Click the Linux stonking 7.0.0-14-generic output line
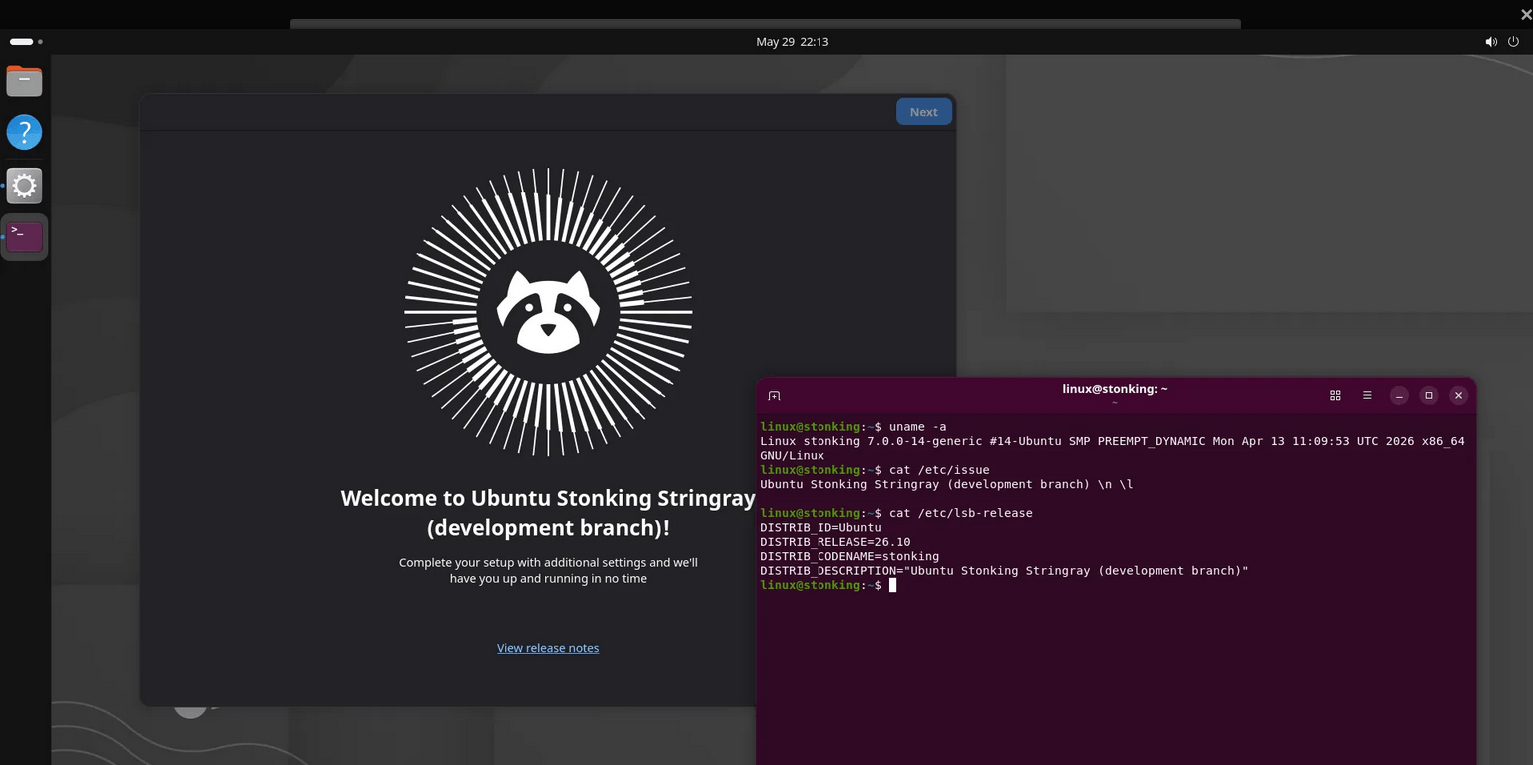This screenshot has width=1533, height=765. (x=1112, y=448)
